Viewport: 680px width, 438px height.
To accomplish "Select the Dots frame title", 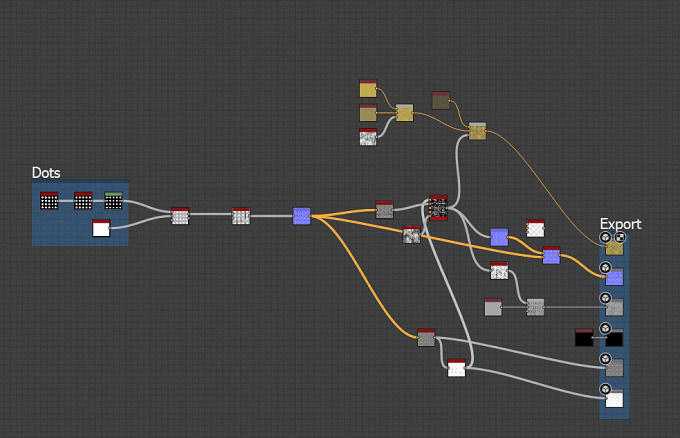I will tap(46, 173).
